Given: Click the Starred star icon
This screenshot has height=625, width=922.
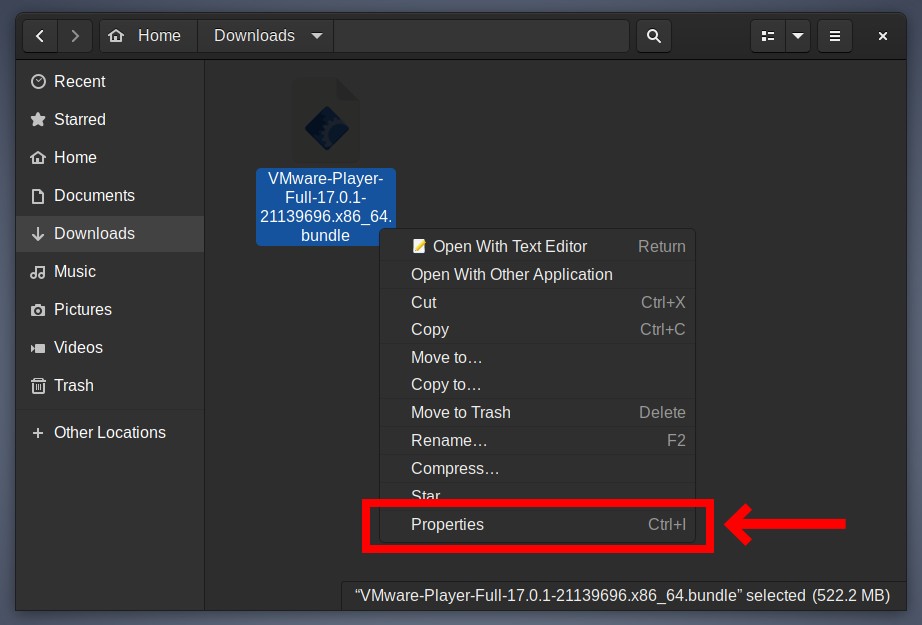Looking at the screenshot, I should point(38,119).
